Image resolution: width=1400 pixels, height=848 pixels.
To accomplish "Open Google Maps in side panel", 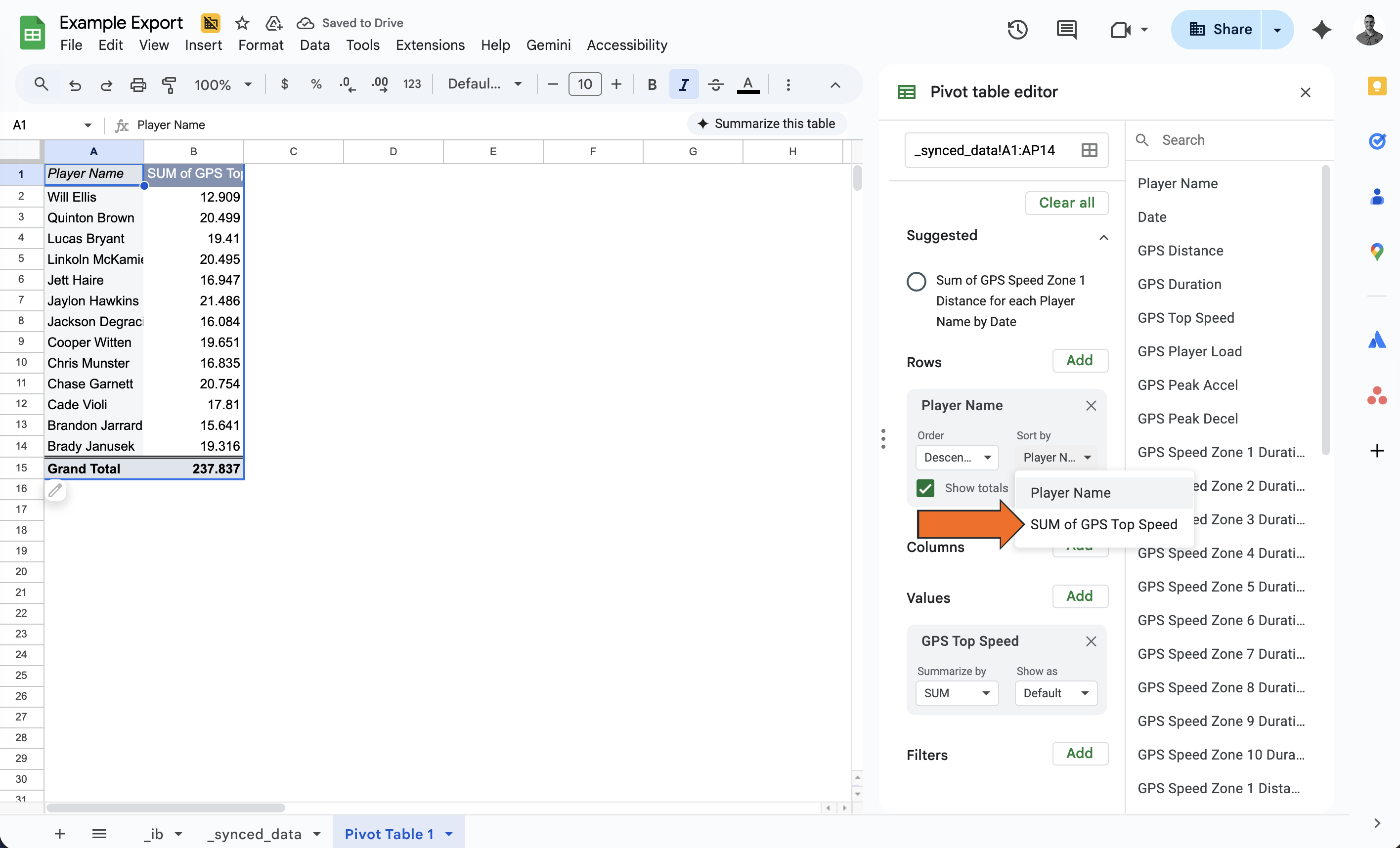I will pos(1376,252).
